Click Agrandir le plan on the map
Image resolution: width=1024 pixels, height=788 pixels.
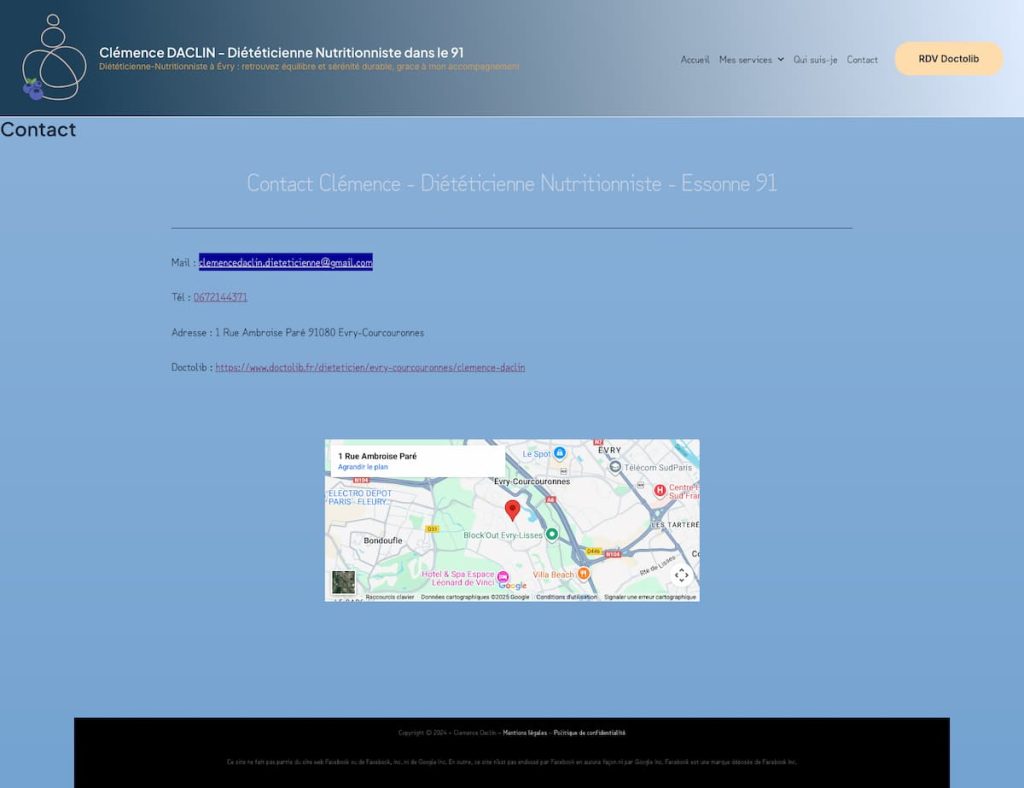click(x=362, y=467)
